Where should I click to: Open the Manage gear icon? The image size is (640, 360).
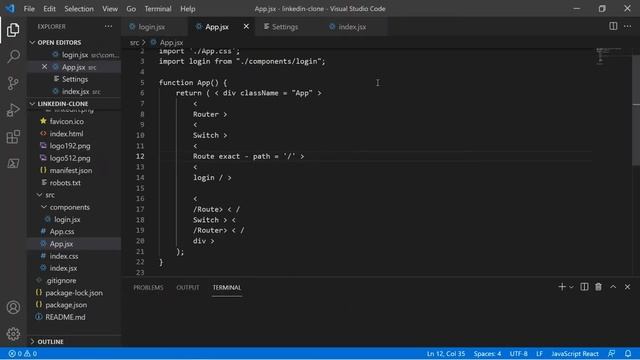13,334
